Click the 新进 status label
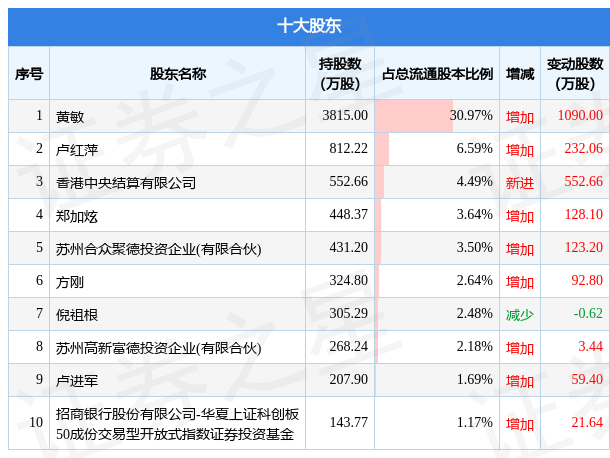This screenshot has height=458, width=610. coord(519,182)
